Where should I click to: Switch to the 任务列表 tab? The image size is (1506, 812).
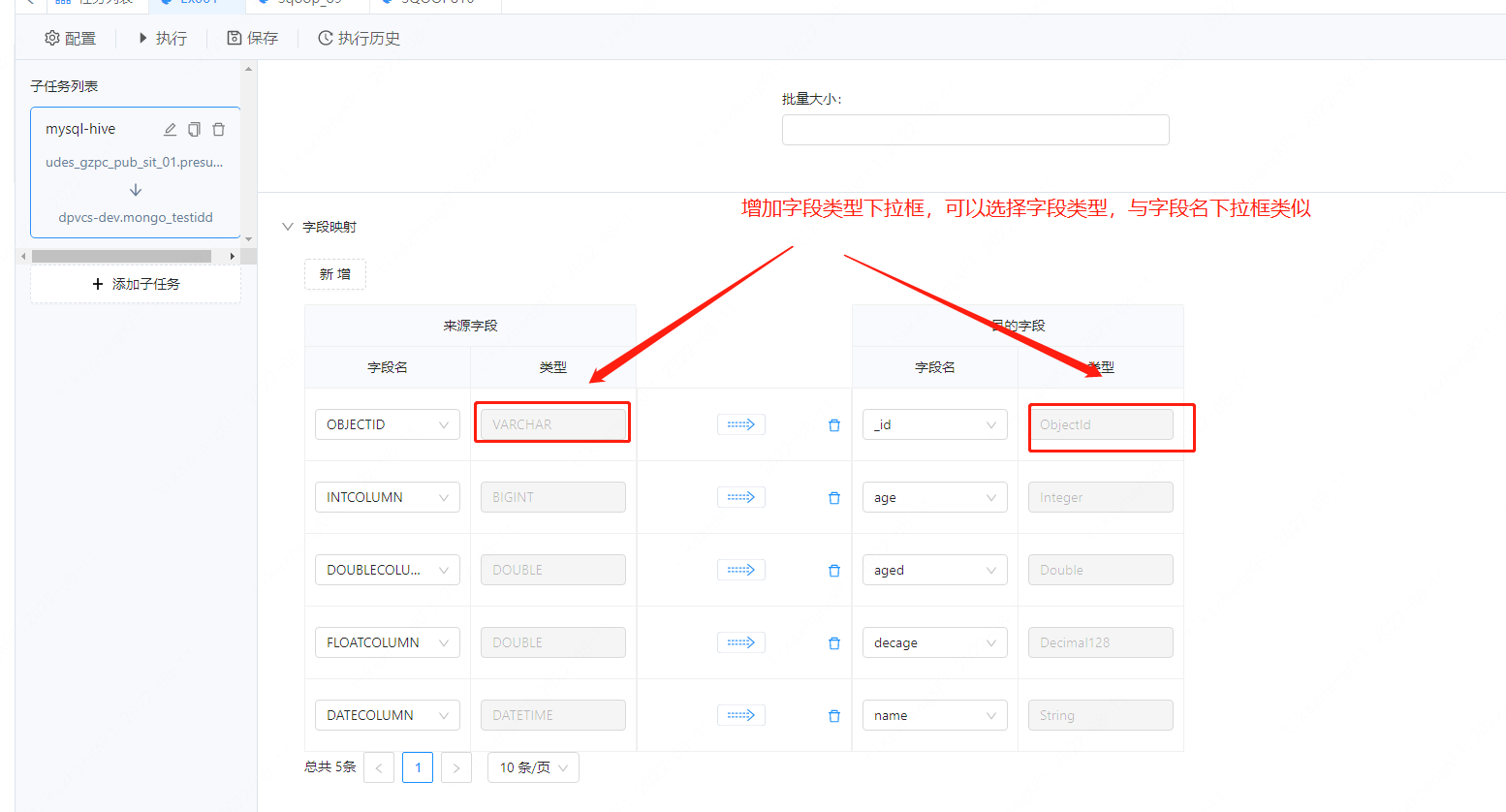[97, 2]
